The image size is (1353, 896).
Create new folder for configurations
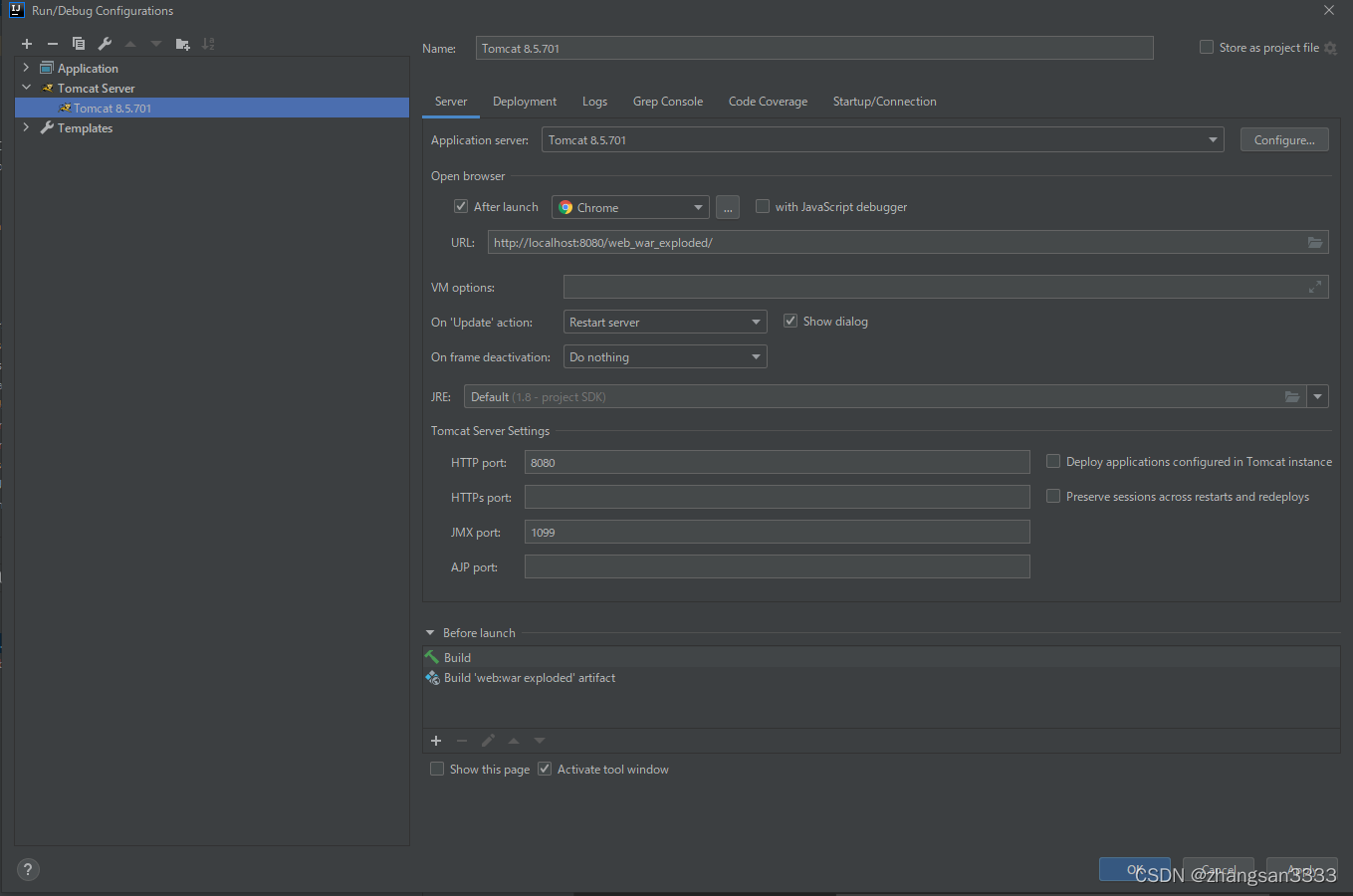click(182, 44)
